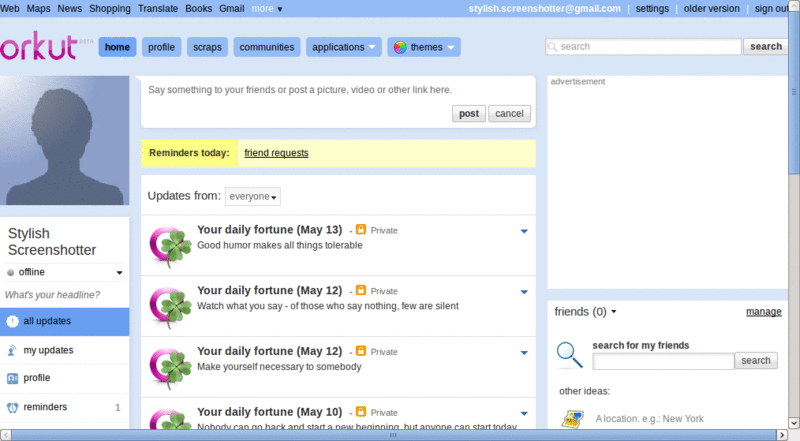
Task: Open the Shopping link in top bar
Action: [x=110, y=9]
